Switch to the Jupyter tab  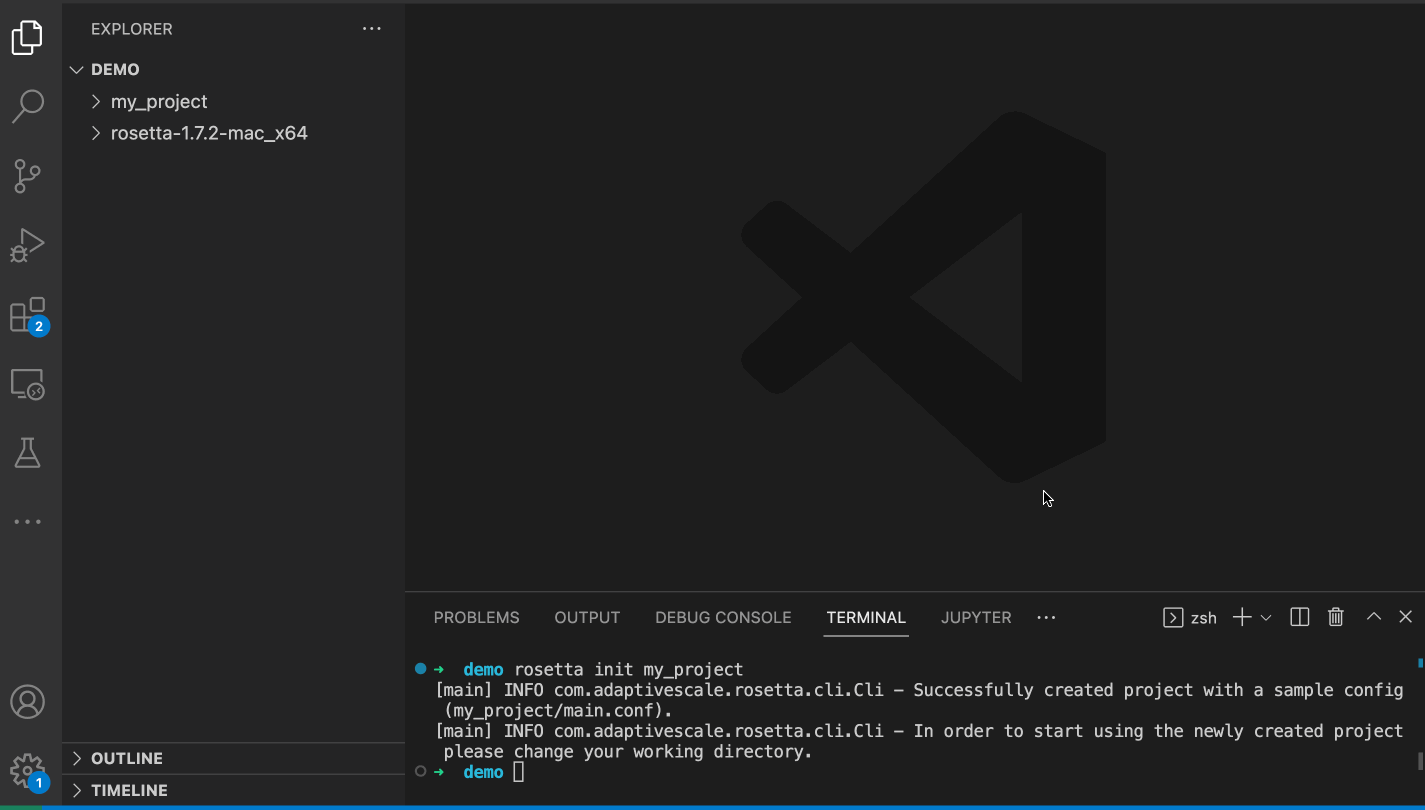[x=976, y=618]
